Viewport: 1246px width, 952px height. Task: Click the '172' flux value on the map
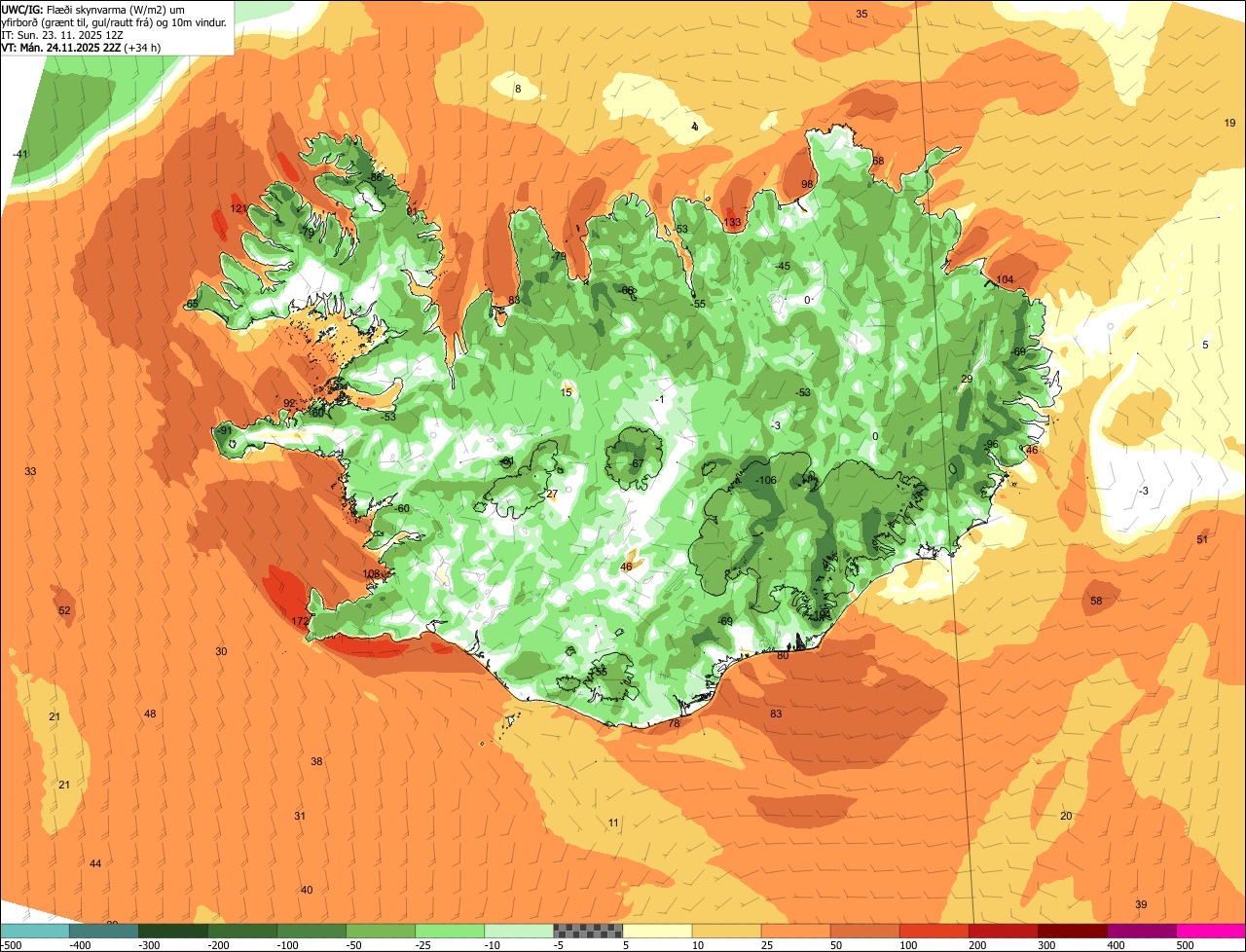300,621
